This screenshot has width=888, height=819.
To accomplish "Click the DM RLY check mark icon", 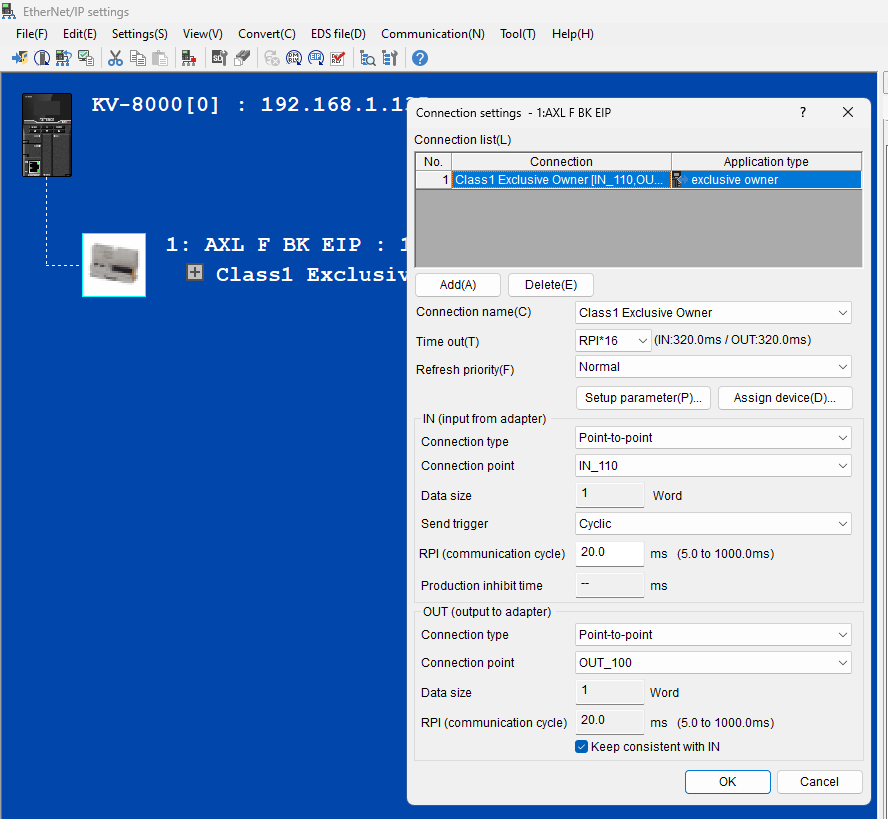I will [x=338, y=58].
